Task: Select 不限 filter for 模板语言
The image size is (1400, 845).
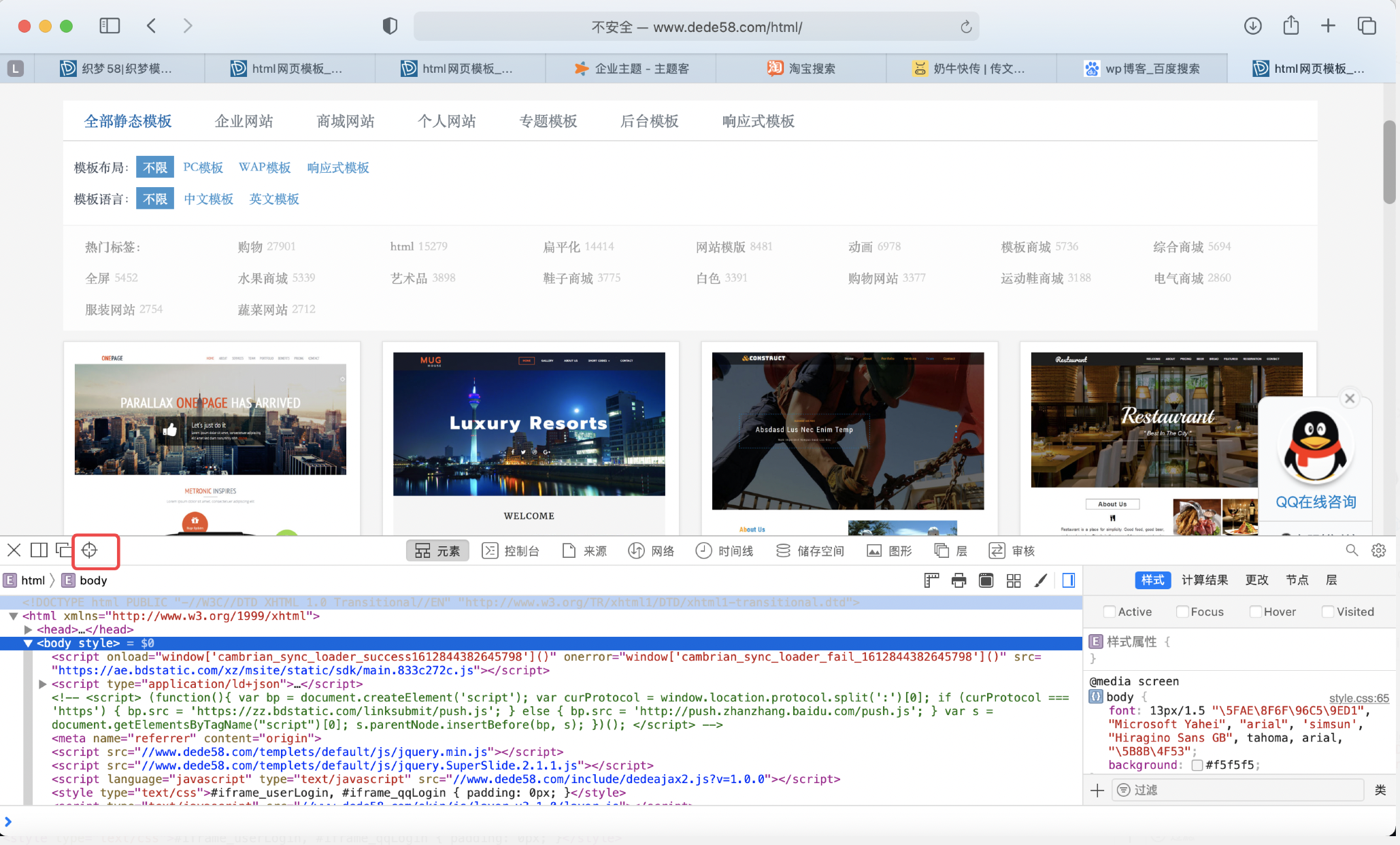Action: [155, 199]
